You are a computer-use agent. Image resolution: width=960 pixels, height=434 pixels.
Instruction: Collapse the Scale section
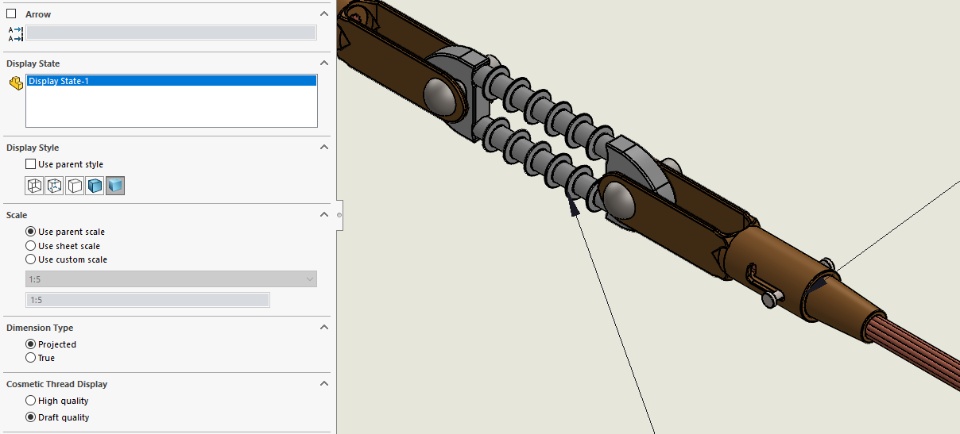(x=324, y=214)
